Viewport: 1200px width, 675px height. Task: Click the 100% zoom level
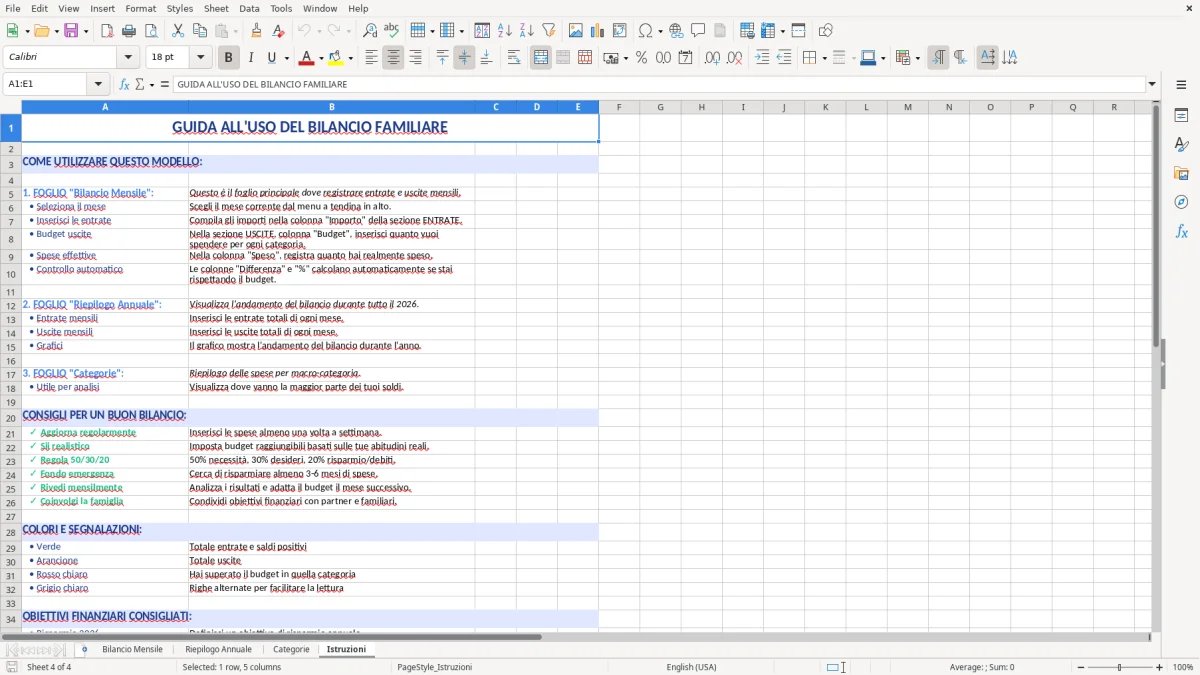pyautogui.click(x=1183, y=667)
